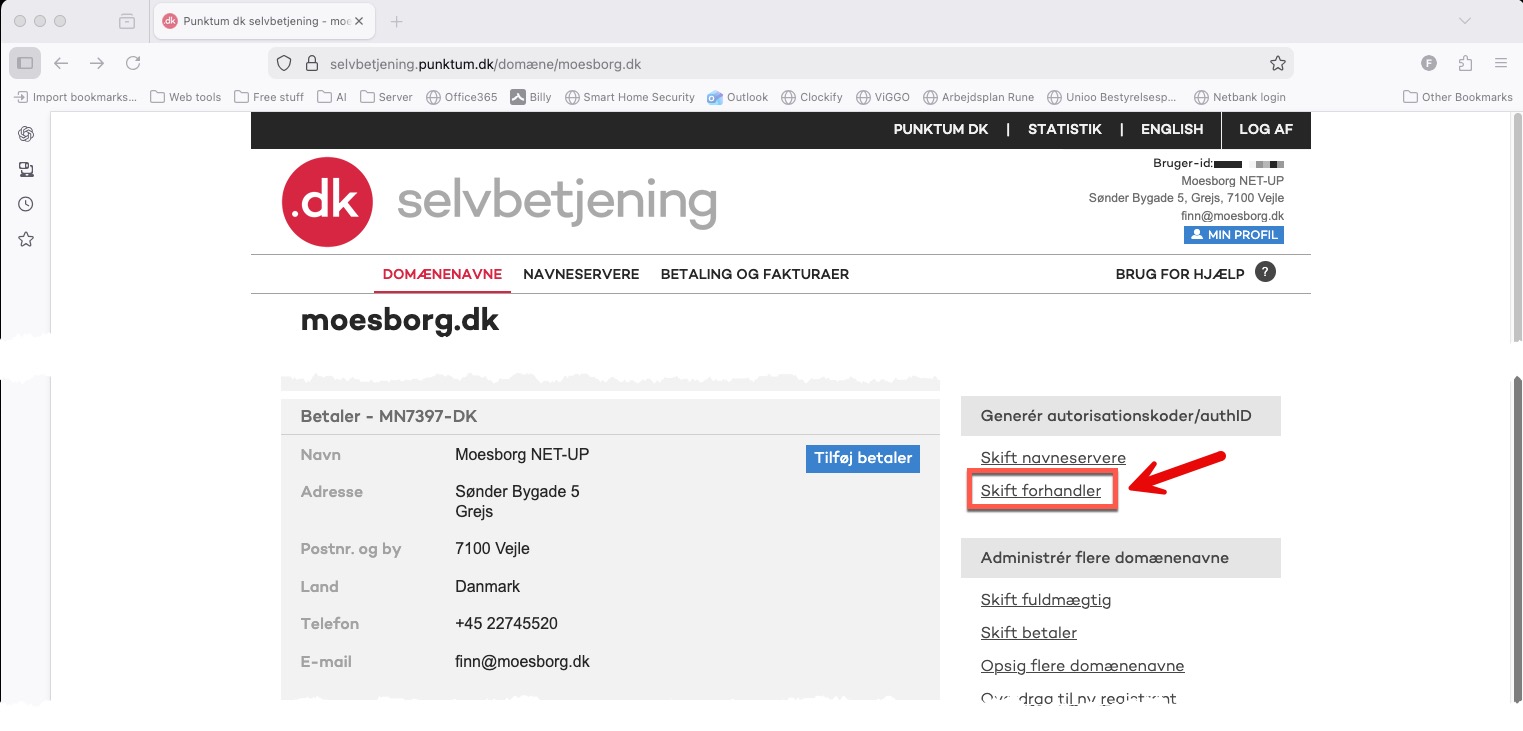This screenshot has width=1523, height=731.
Task: View site lock information
Action: pos(311,63)
